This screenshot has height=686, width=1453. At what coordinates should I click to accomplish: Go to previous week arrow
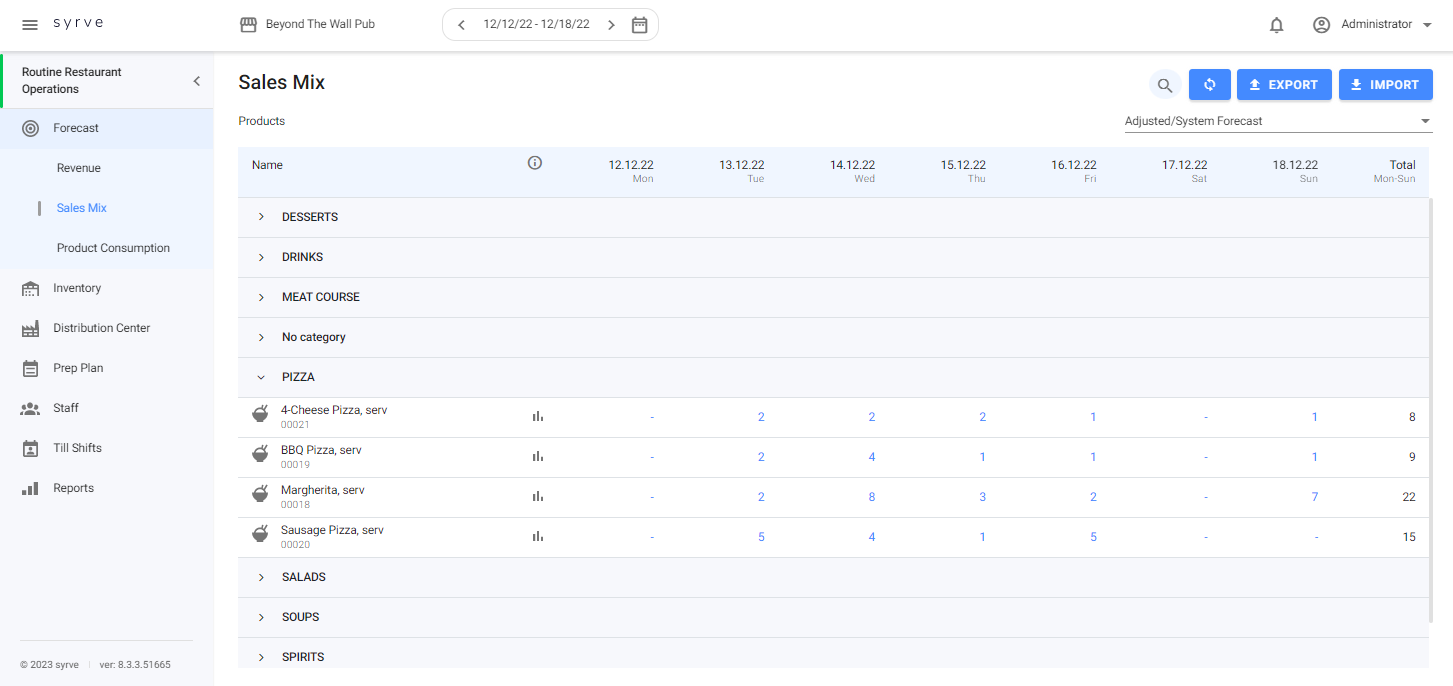click(x=461, y=25)
